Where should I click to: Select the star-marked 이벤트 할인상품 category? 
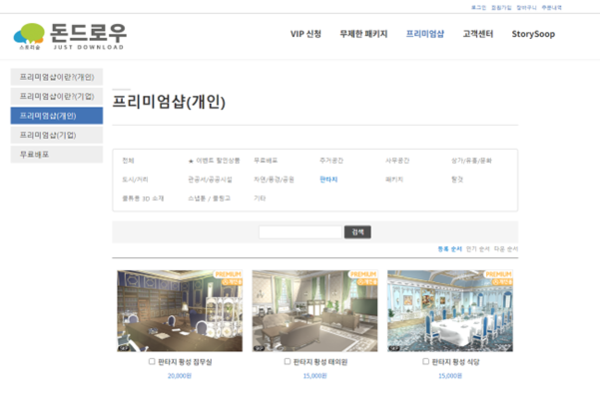click(214, 161)
